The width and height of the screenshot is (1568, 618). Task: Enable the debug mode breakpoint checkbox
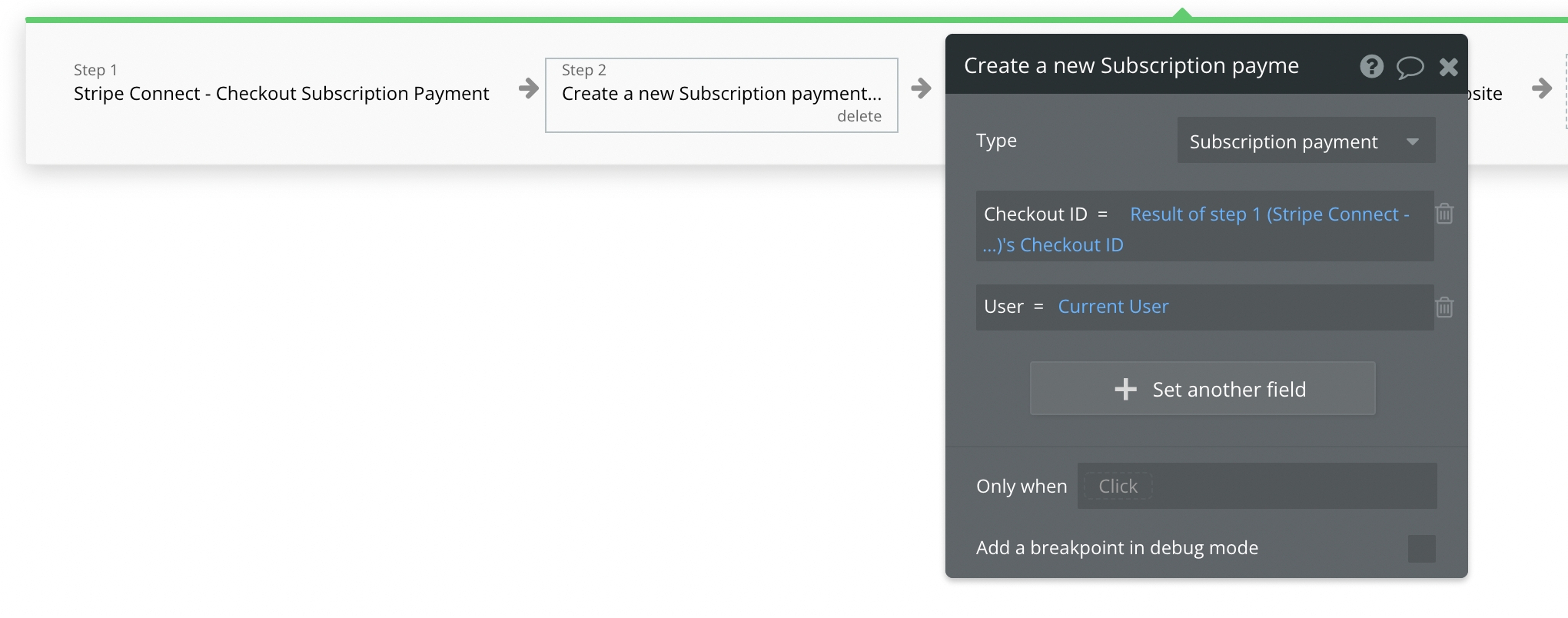(1421, 549)
